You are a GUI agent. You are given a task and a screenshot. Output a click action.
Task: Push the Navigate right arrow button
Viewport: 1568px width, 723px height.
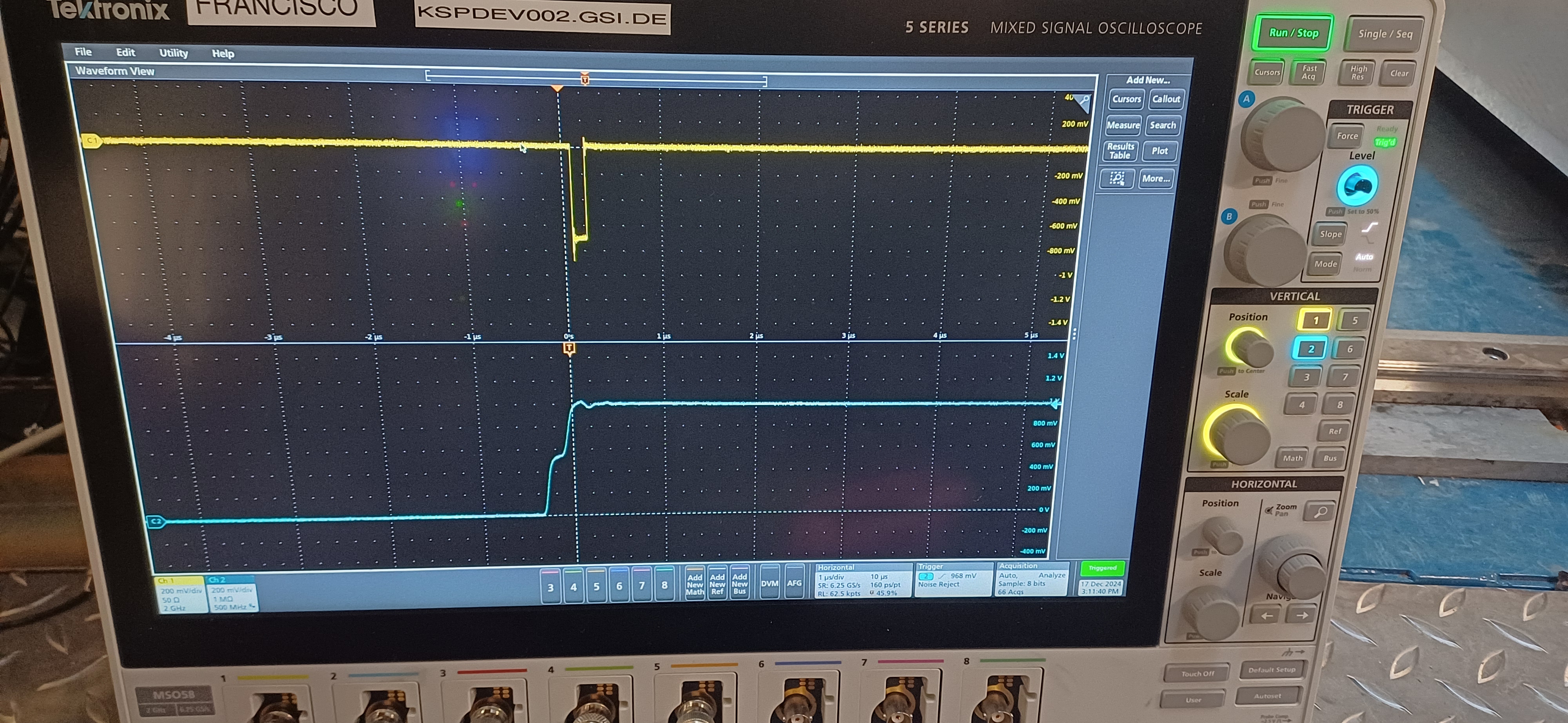pyautogui.click(x=1301, y=615)
